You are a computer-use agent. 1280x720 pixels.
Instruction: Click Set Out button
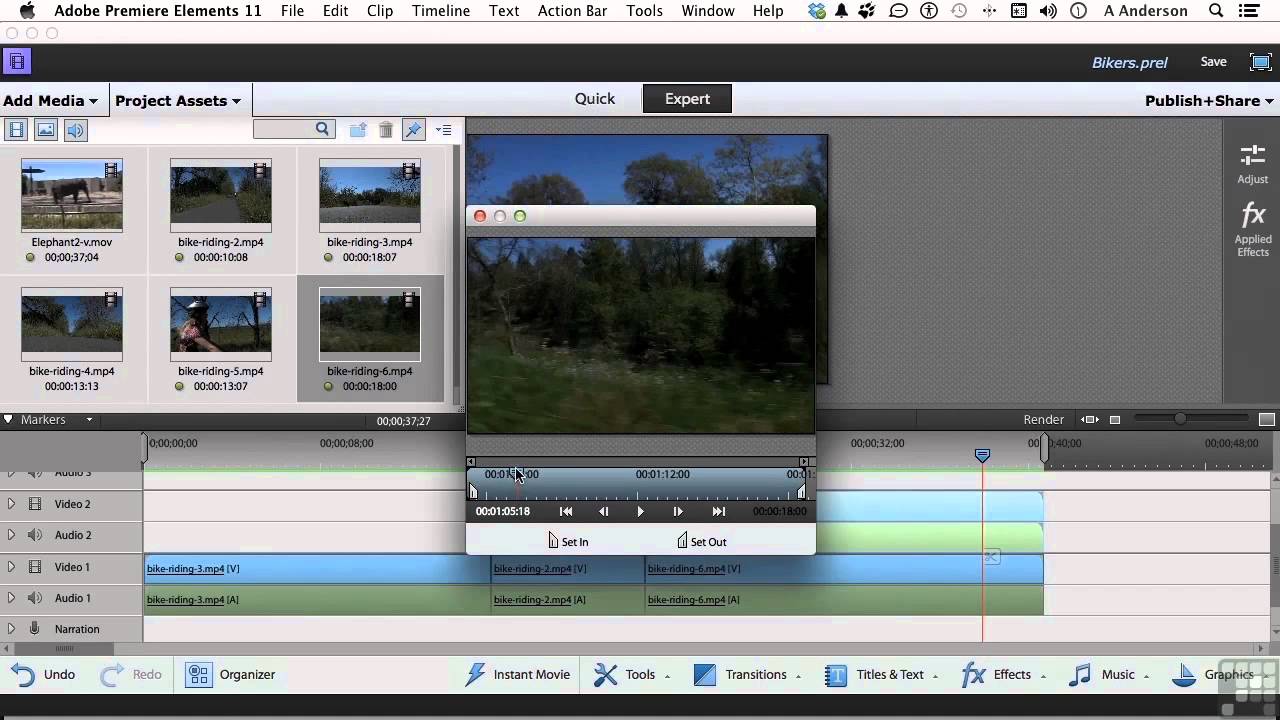[x=701, y=541]
